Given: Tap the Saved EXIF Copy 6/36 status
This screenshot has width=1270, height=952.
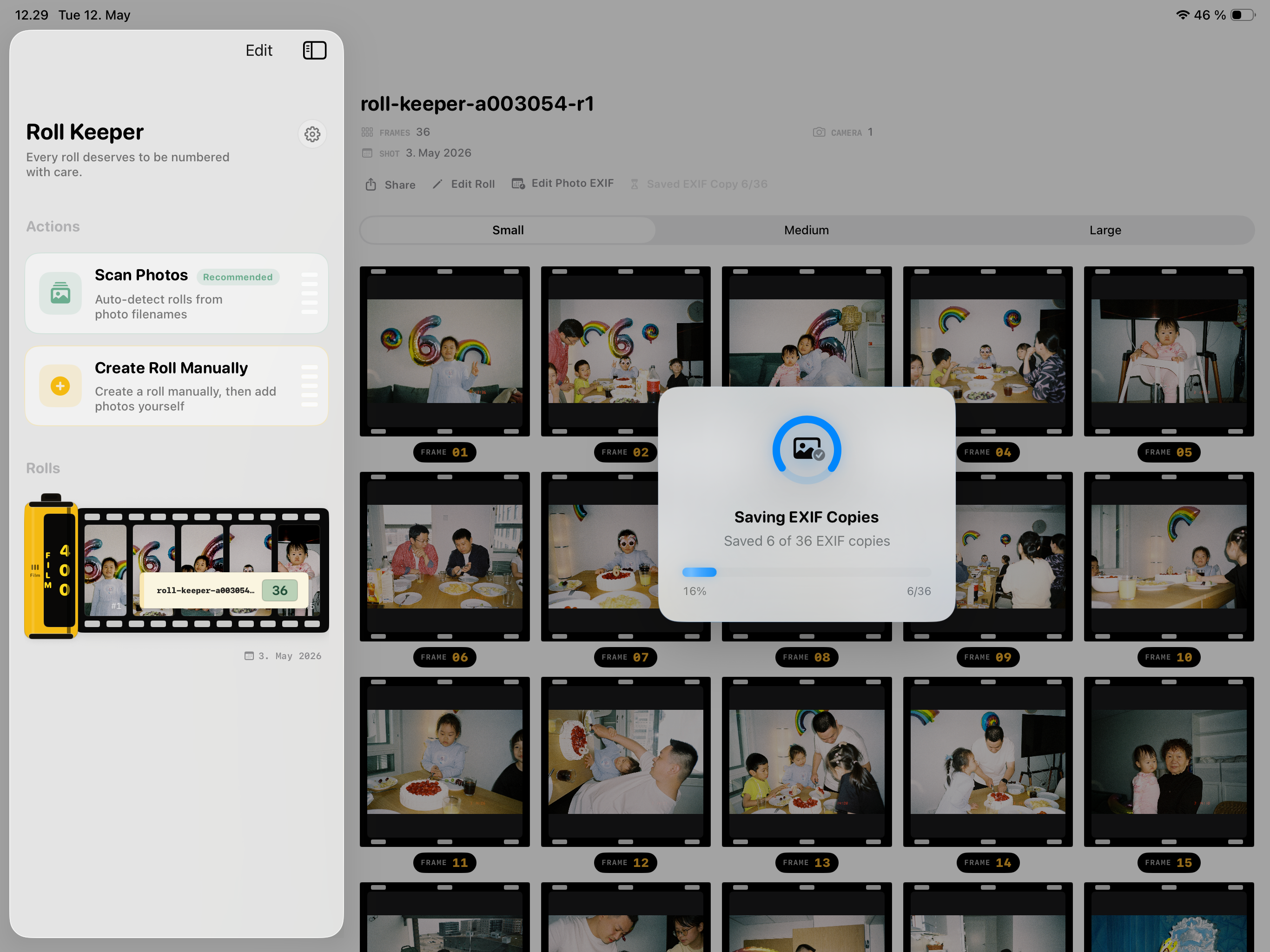Looking at the screenshot, I should coord(699,185).
